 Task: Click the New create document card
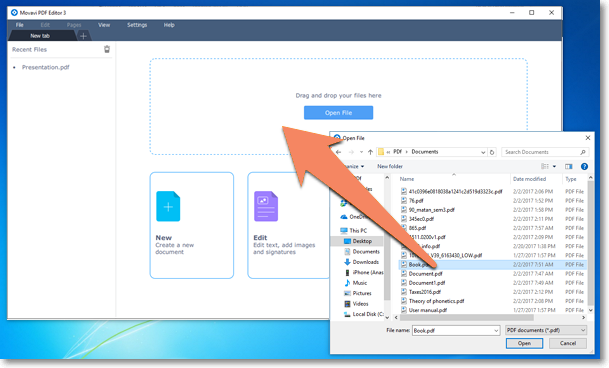point(192,225)
